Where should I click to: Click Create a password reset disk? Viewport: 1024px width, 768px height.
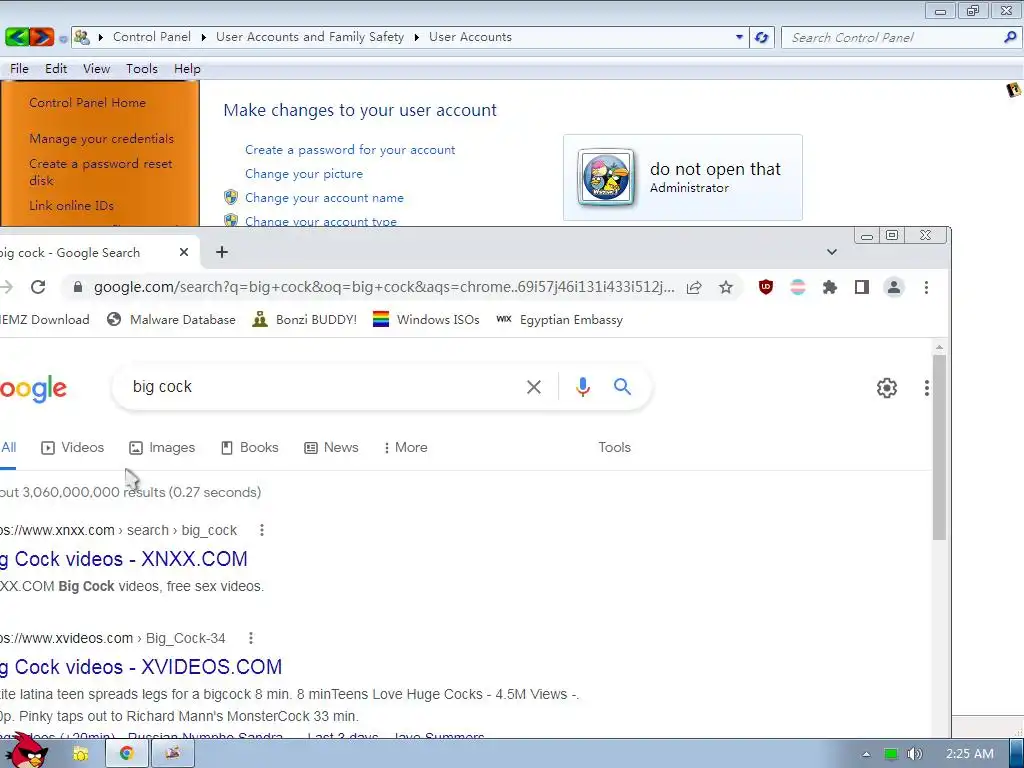click(x=101, y=172)
